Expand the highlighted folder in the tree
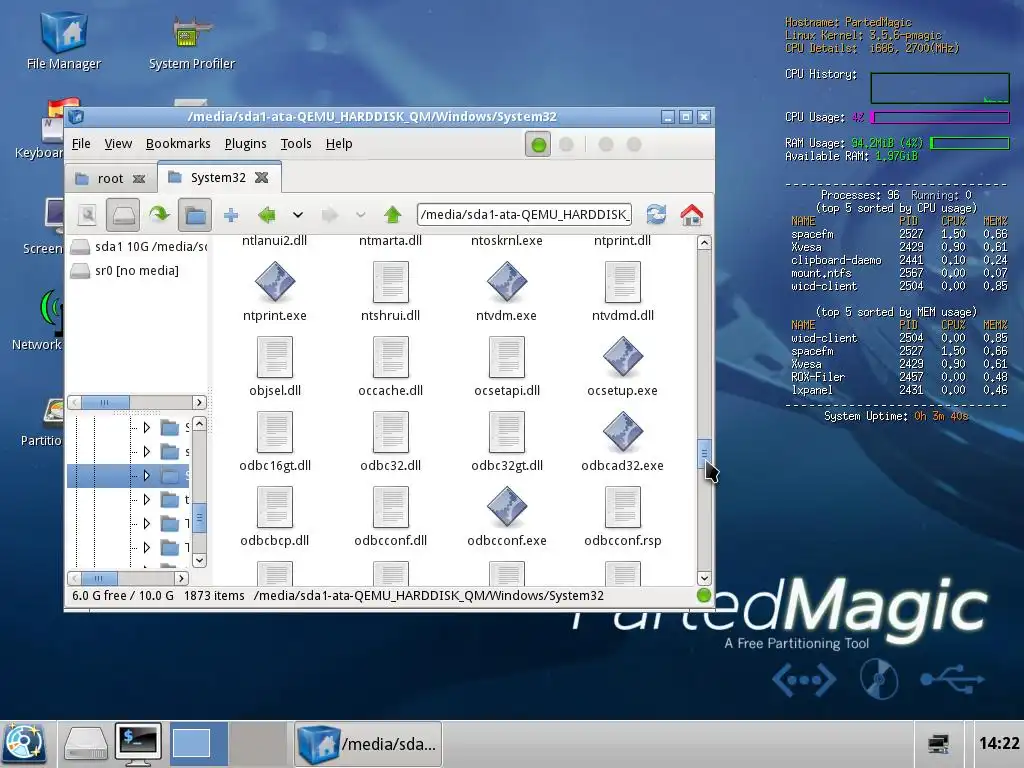This screenshot has width=1024, height=768. (146, 475)
